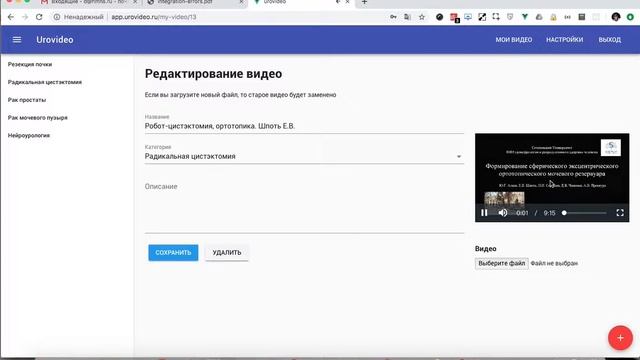Click the Редактирование видео heading
This screenshot has height=360, width=640.
click(x=213, y=74)
